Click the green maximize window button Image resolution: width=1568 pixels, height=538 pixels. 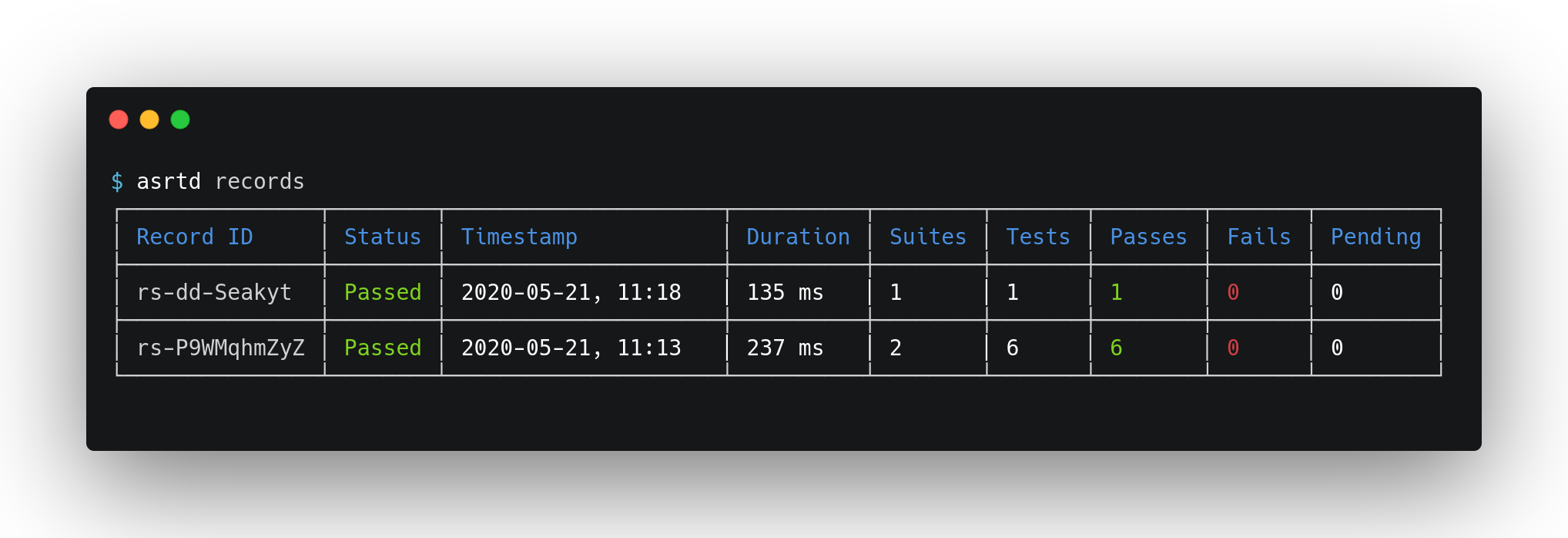click(x=180, y=119)
